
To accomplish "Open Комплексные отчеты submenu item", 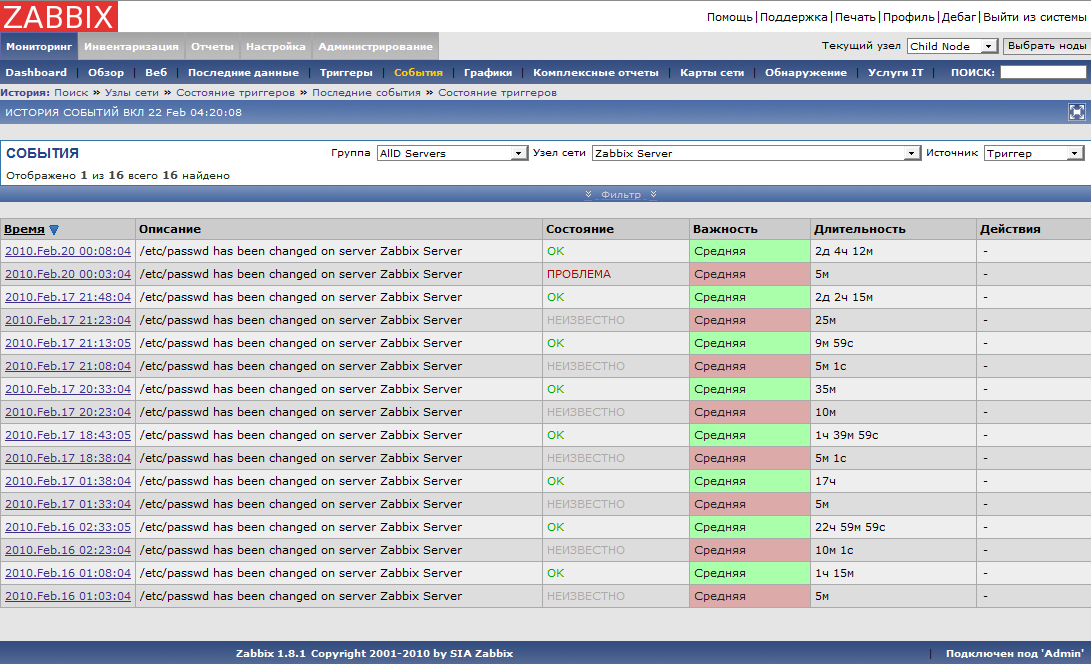I will coord(596,72).
